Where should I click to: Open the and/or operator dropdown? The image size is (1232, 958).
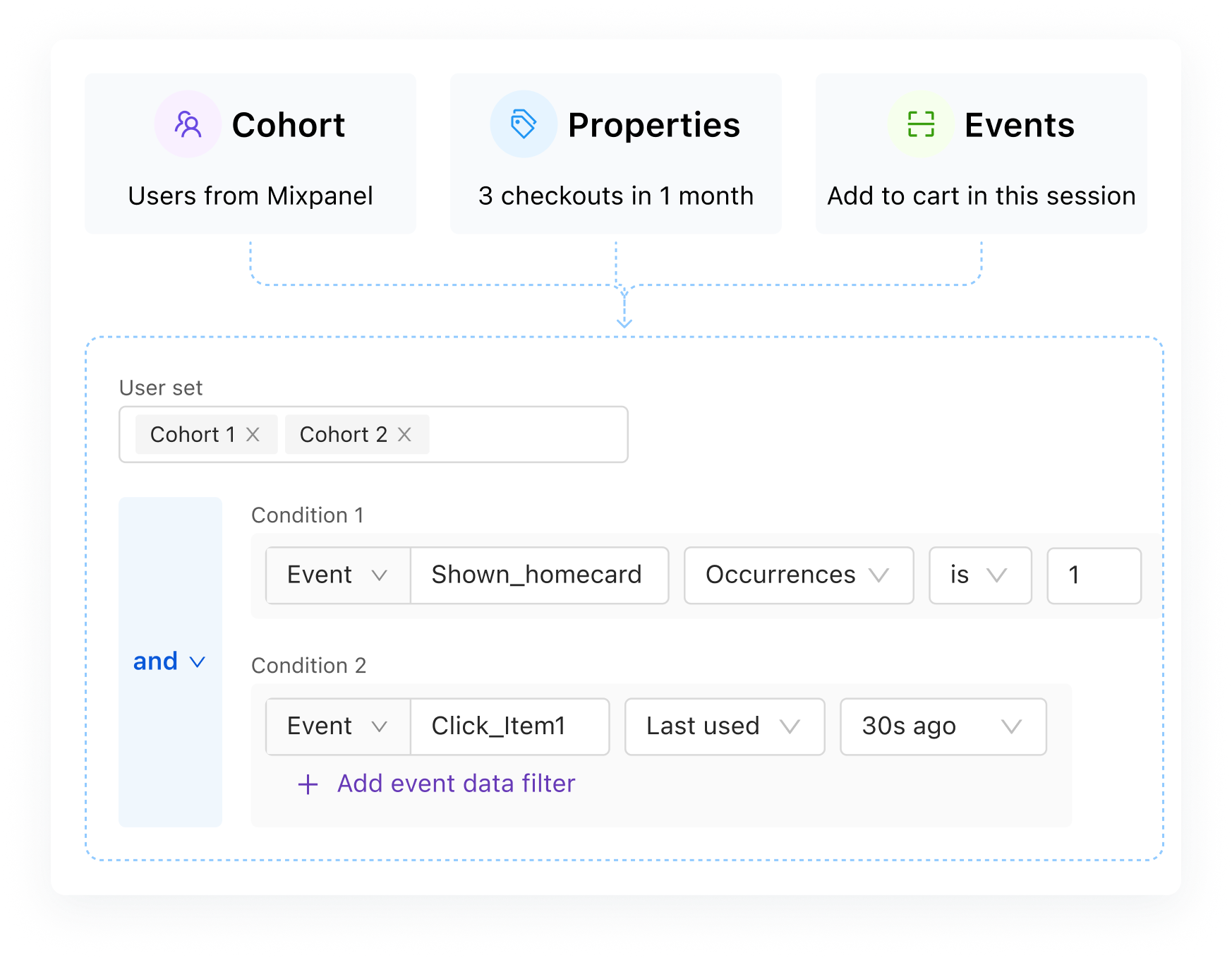coord(168,661)
